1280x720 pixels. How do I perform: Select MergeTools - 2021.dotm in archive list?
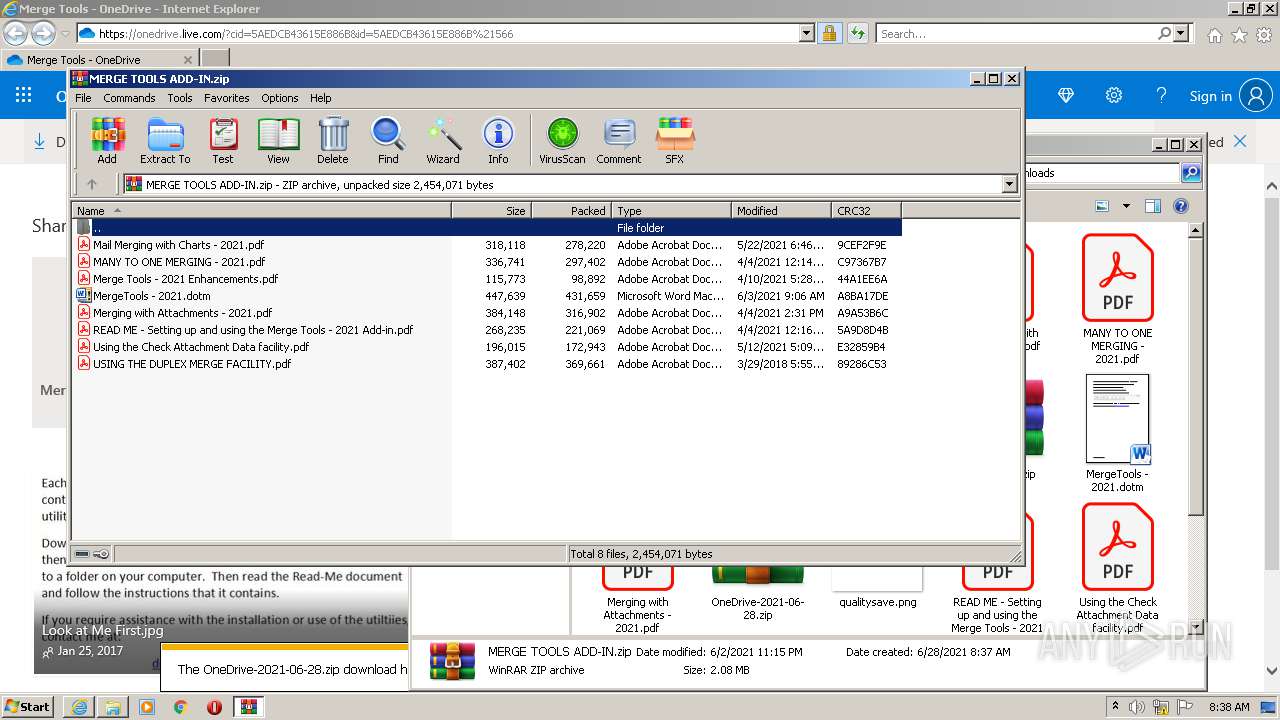tap(488, 296)
